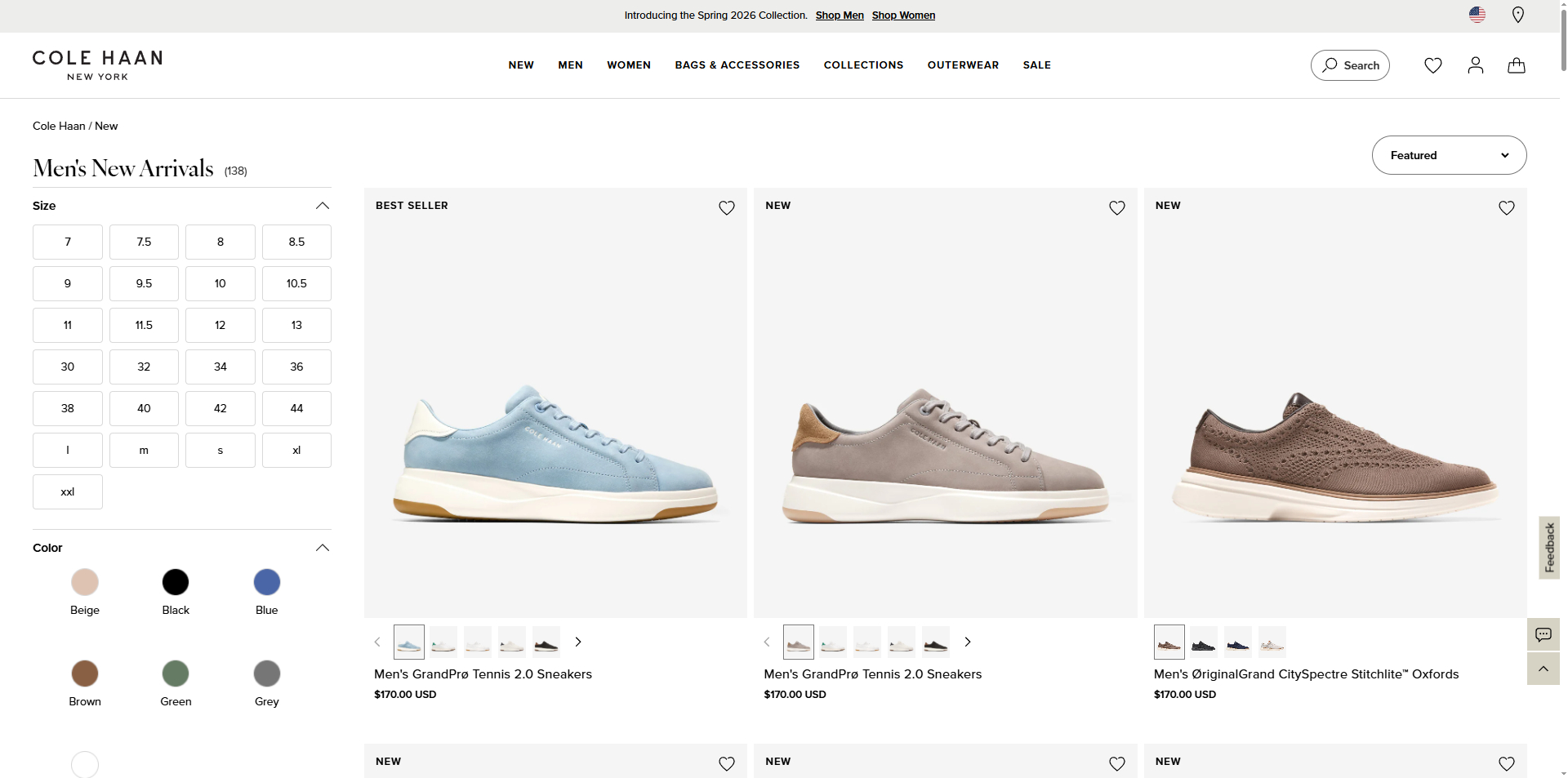Open the chat support icon
Image resolution: width=1568 pixels, height=778 pixels.
(1543, 634)
